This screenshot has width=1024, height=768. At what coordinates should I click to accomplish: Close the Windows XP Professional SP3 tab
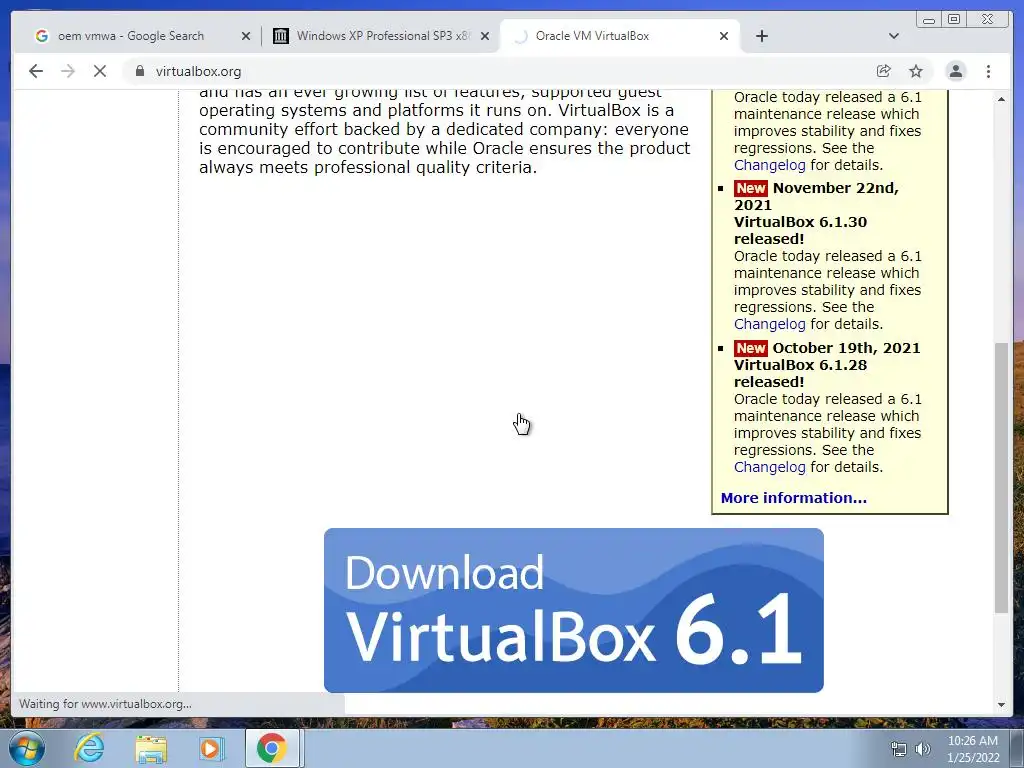(x=485, y=36)
